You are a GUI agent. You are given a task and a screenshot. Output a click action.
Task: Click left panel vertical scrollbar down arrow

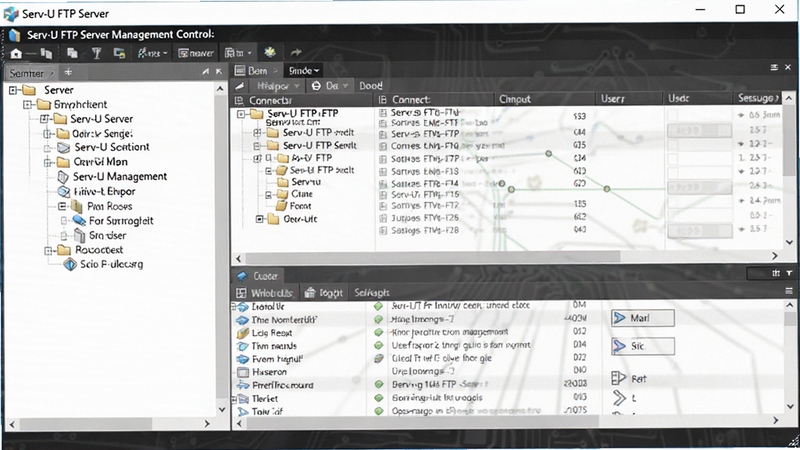[x=221, y=409]
